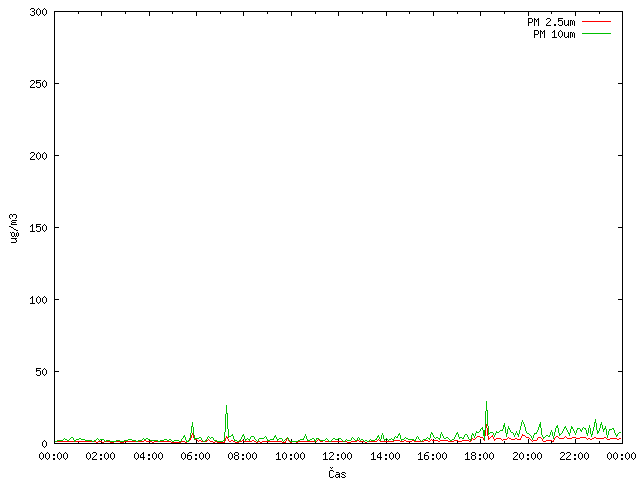Screen dimensions: 640x480
Task: Click the 18:00 time label
Action: click(479, 456)
